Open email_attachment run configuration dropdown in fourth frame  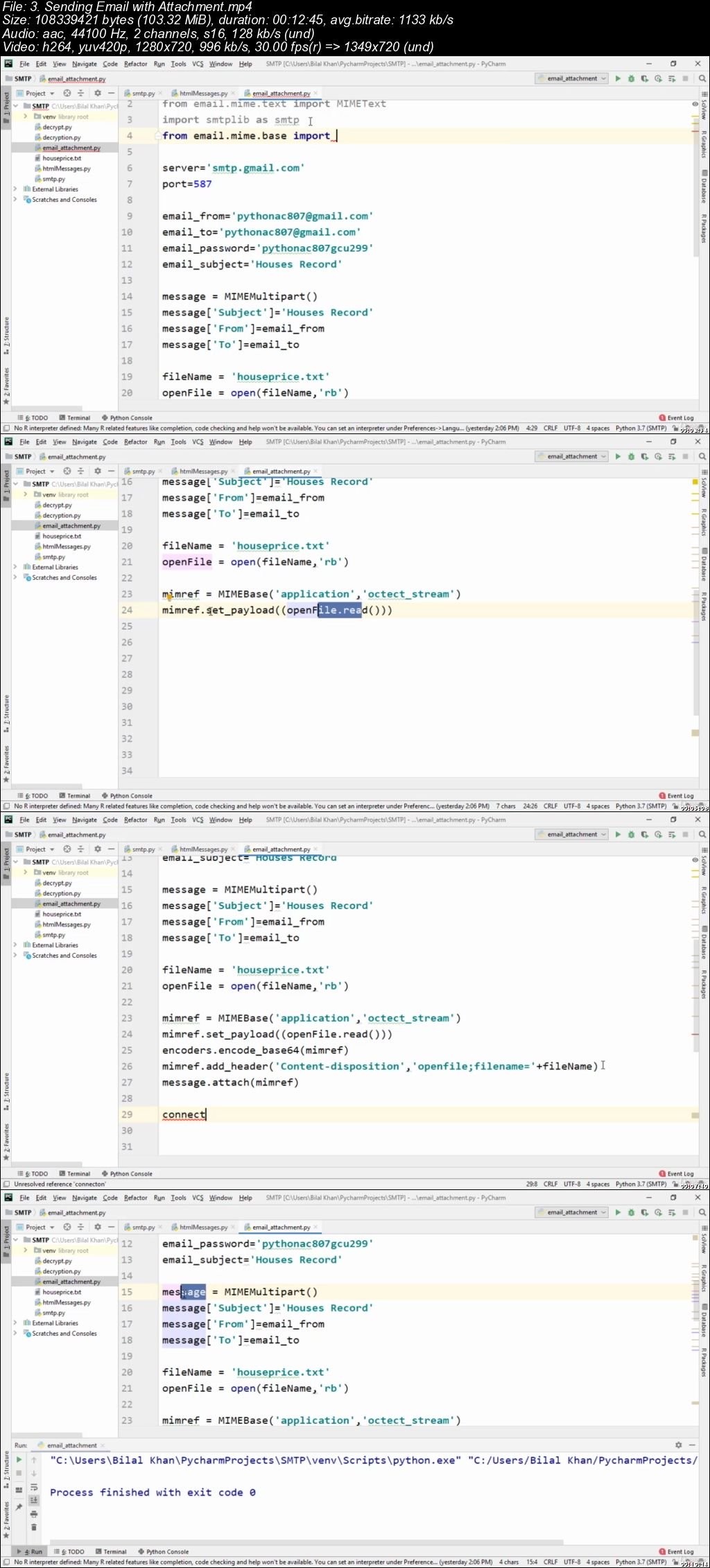tap(571, 1212)
